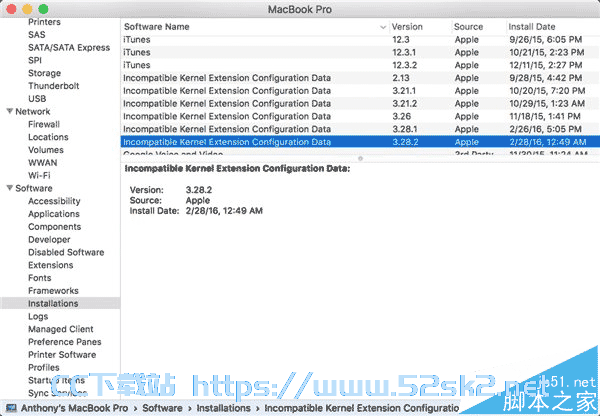Open SATA/SATA Express in sidebar
This screenshot has width=600, height=416.
(69, 47)
